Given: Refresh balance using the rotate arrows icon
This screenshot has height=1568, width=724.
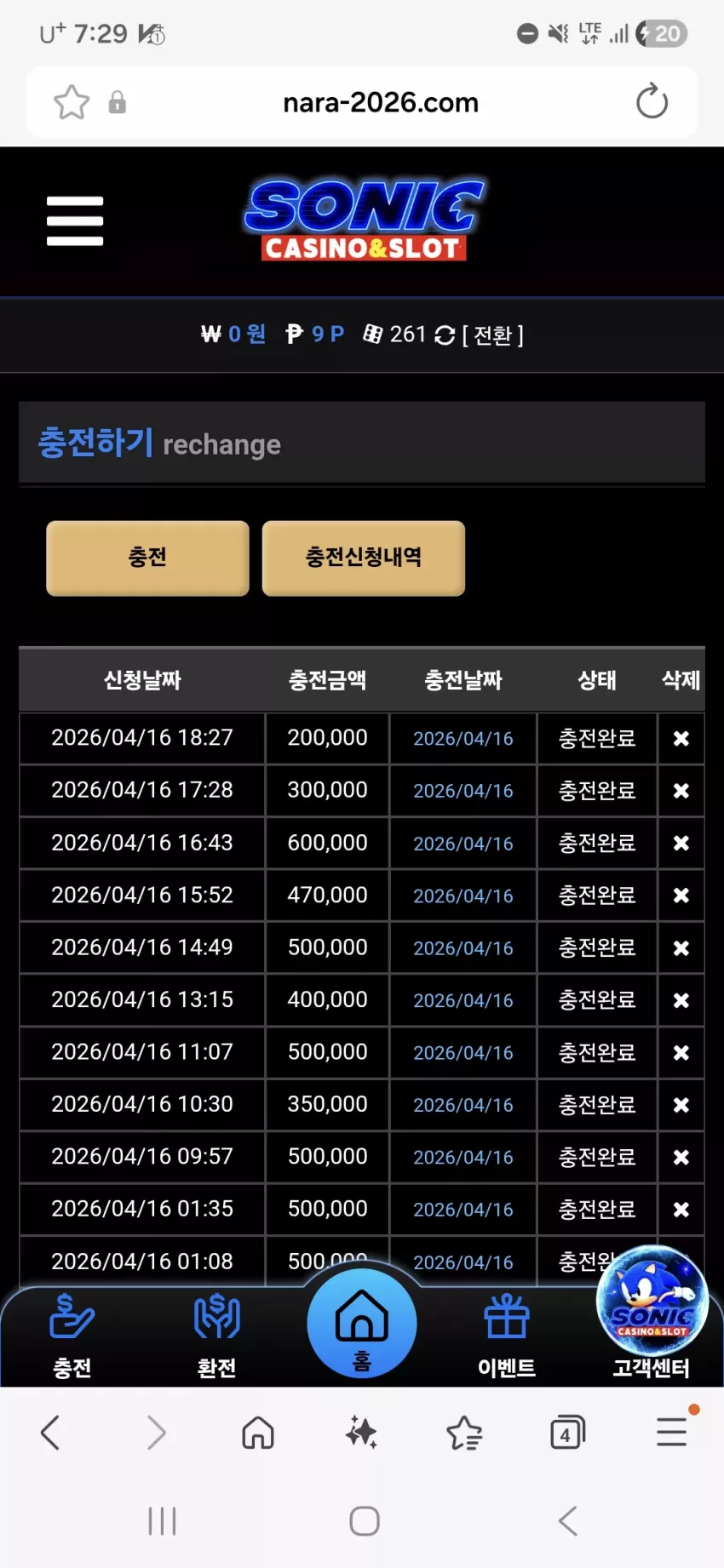Looking at the screenshot, I should point(445,335).
